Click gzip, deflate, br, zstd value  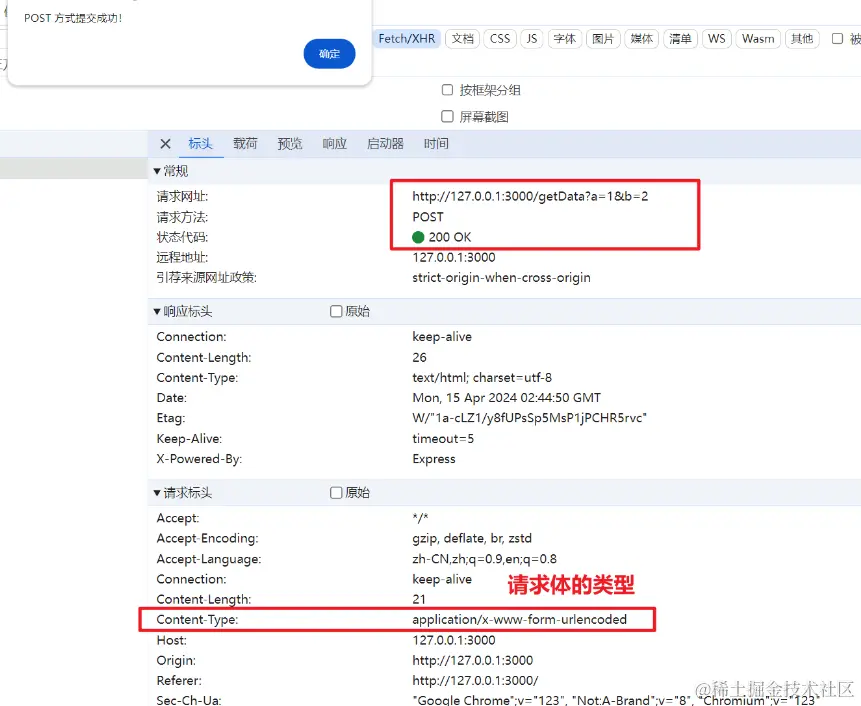[472, 539]
